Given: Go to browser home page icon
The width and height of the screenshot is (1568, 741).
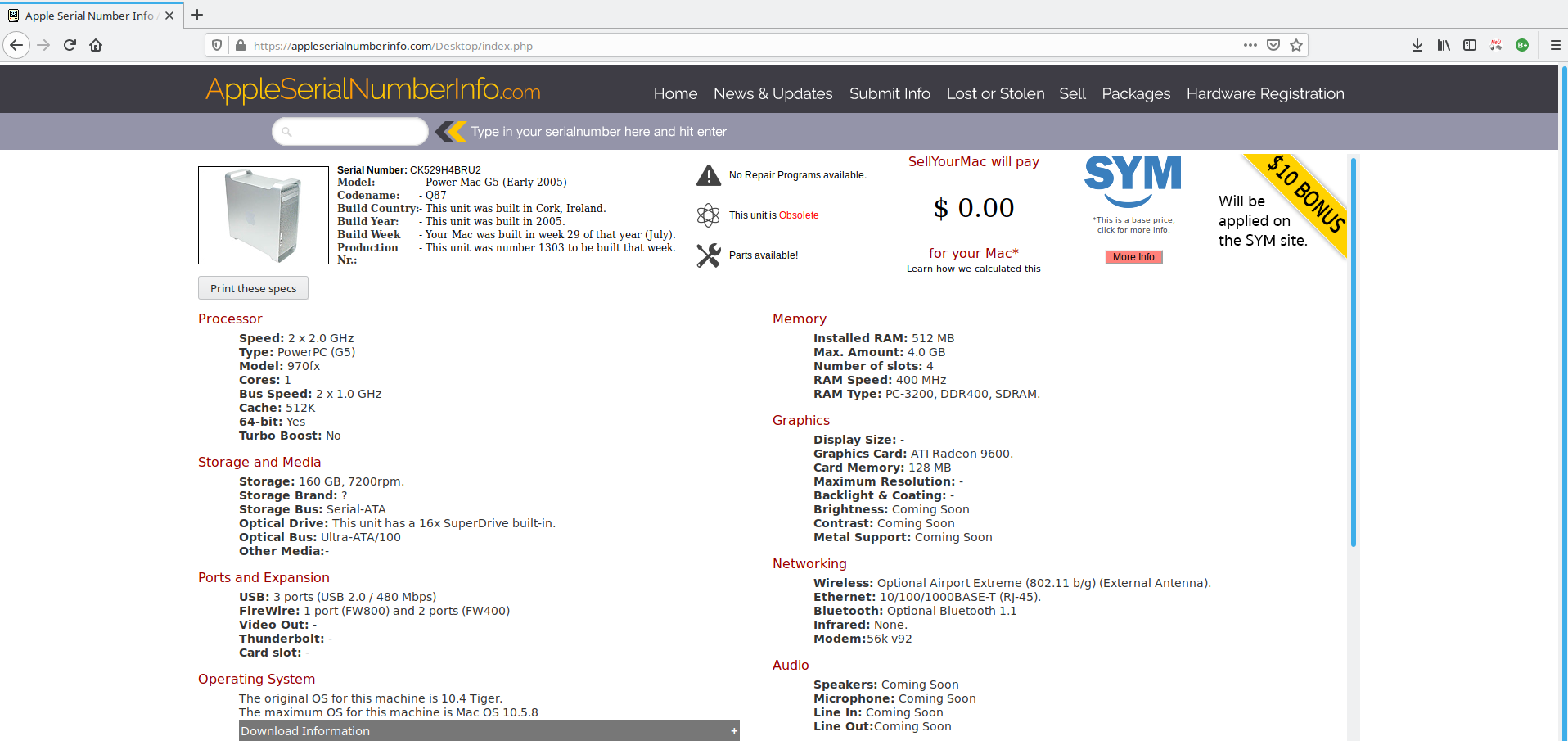Looking at the screenshot, I should 96,45.
